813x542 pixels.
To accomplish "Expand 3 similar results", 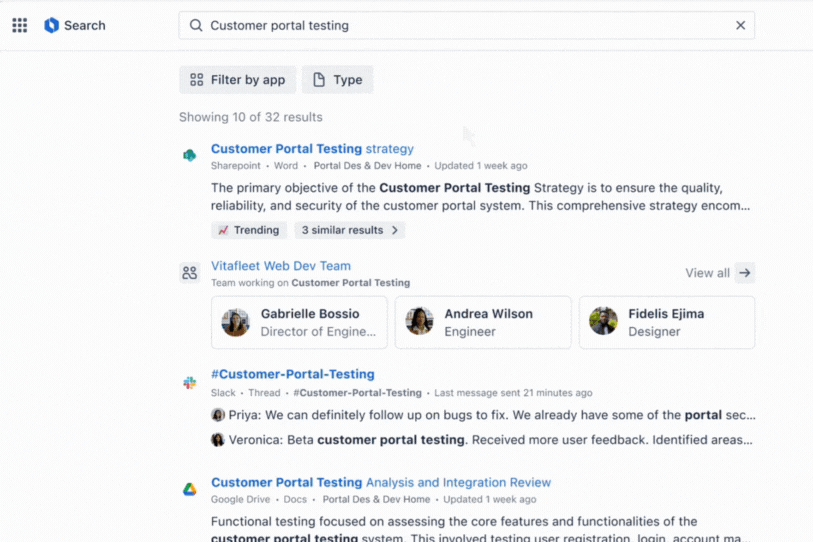I will point(350,230).
